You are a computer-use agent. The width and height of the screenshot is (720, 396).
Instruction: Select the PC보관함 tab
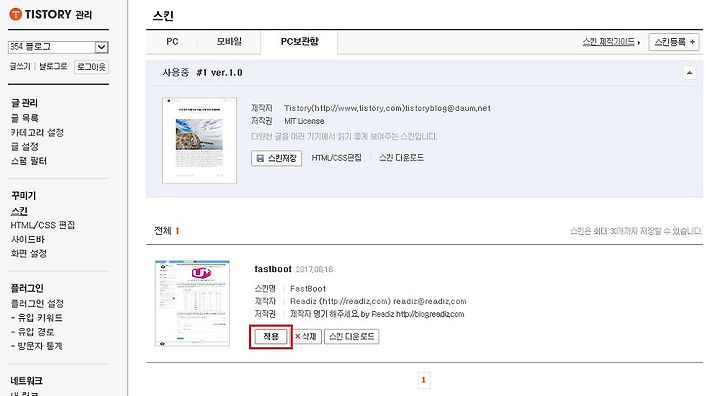coord(299,42)
